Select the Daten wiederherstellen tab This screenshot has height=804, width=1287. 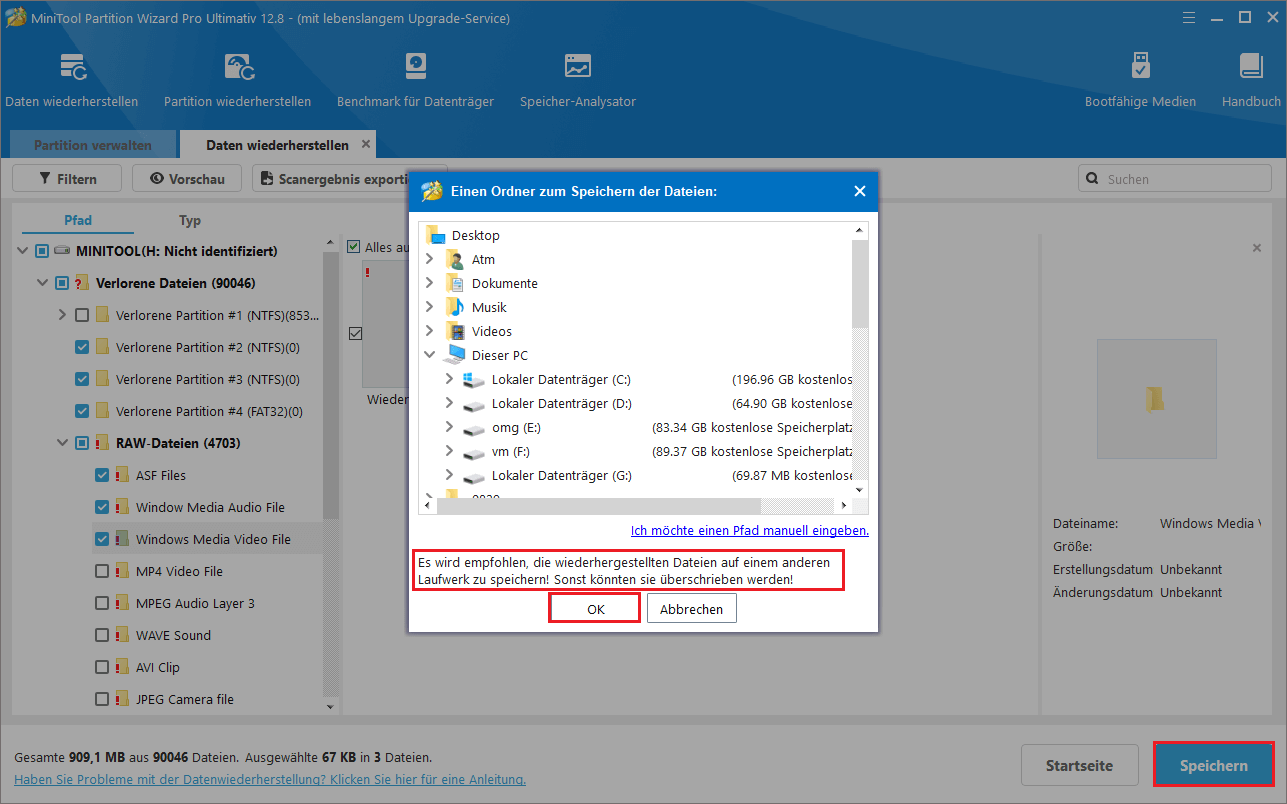[277, 145]
